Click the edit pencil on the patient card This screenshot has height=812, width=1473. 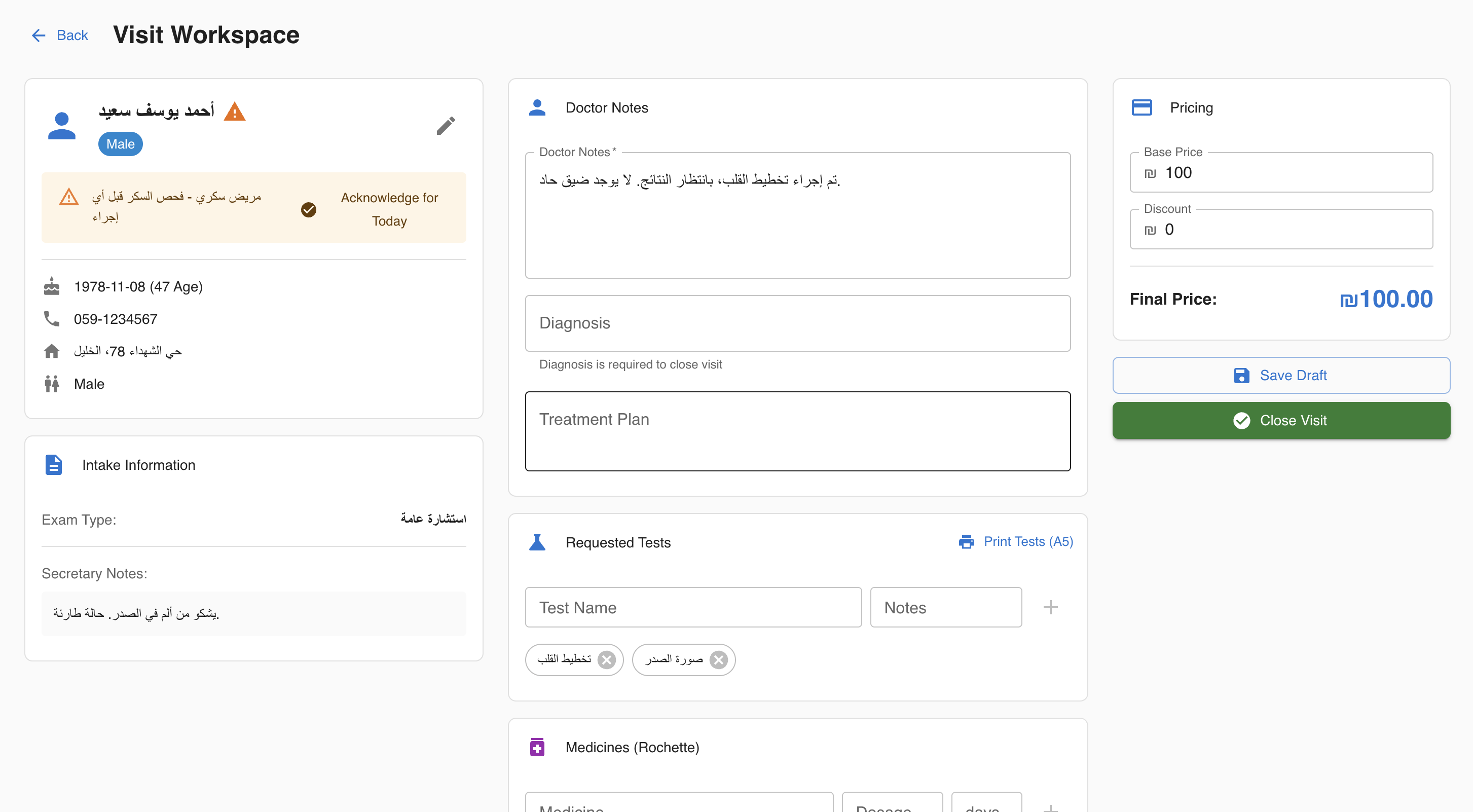446,126
